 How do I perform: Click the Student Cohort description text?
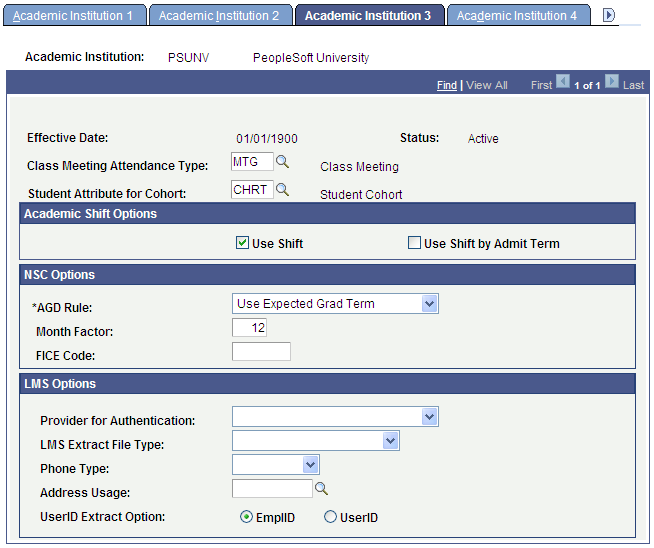pyautogui.click(x=361, y=195)
